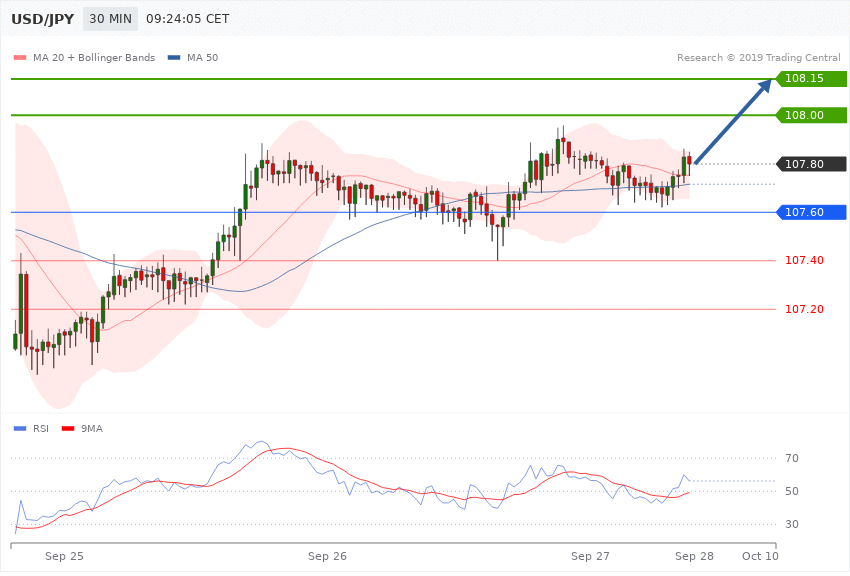Click the 107.80 current price label
The image size is (850, 576).
point(811,164)
